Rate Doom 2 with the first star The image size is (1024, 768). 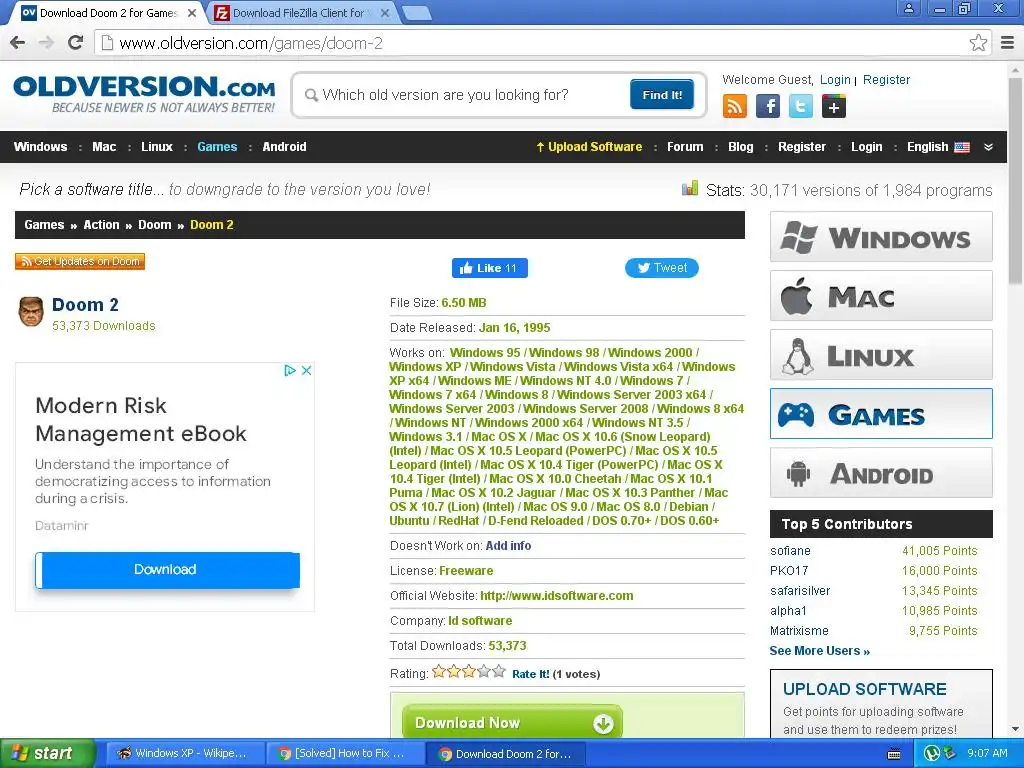[x=439, y=671]
